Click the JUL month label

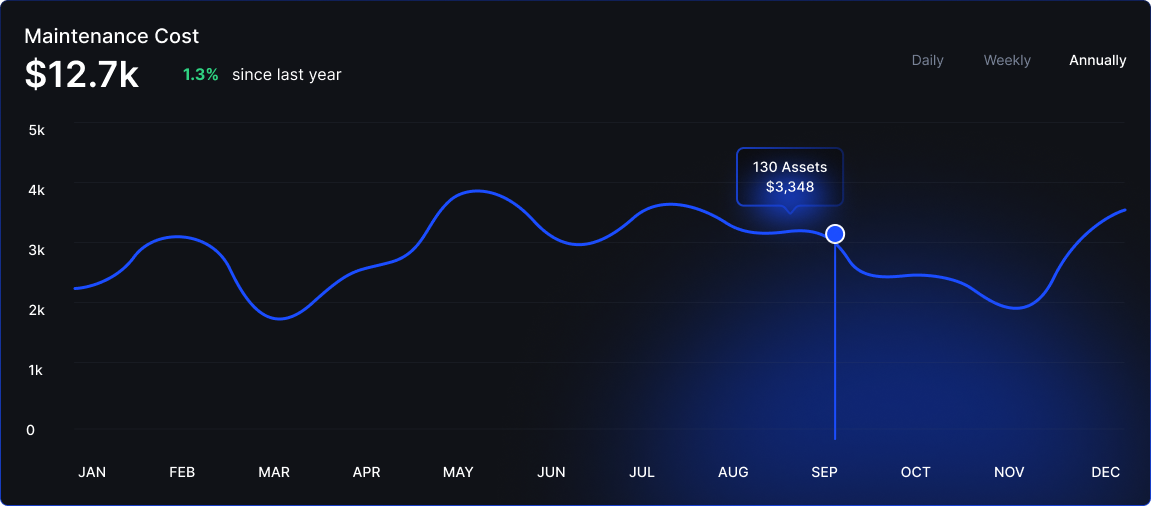click(x=642, y=472)
